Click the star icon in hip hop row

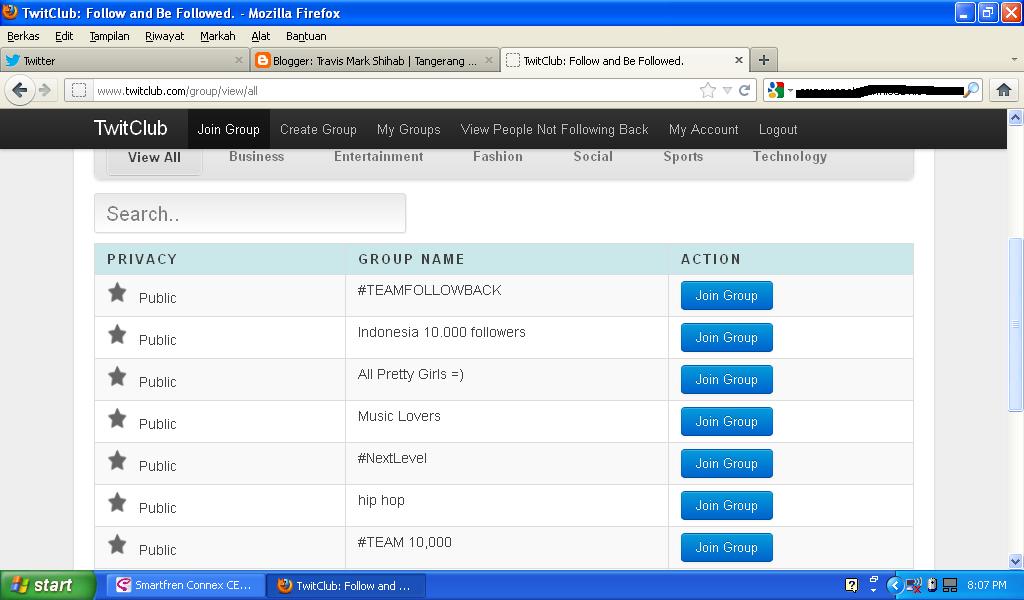point(118,502)
